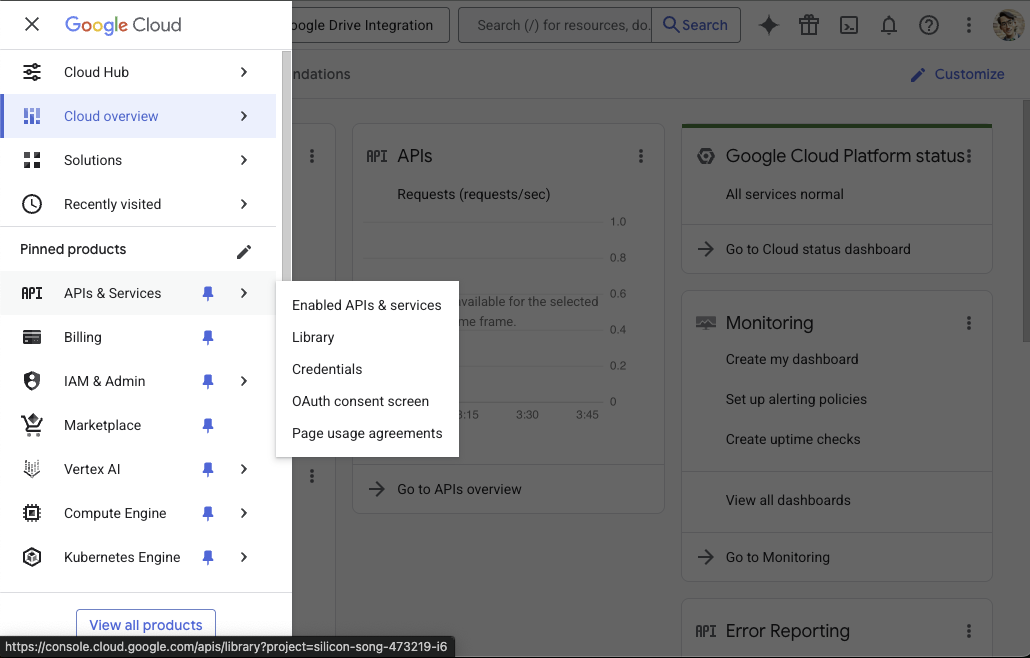Unpin Marketplace
The image size is (1030, 658).
tap(208, 426)
